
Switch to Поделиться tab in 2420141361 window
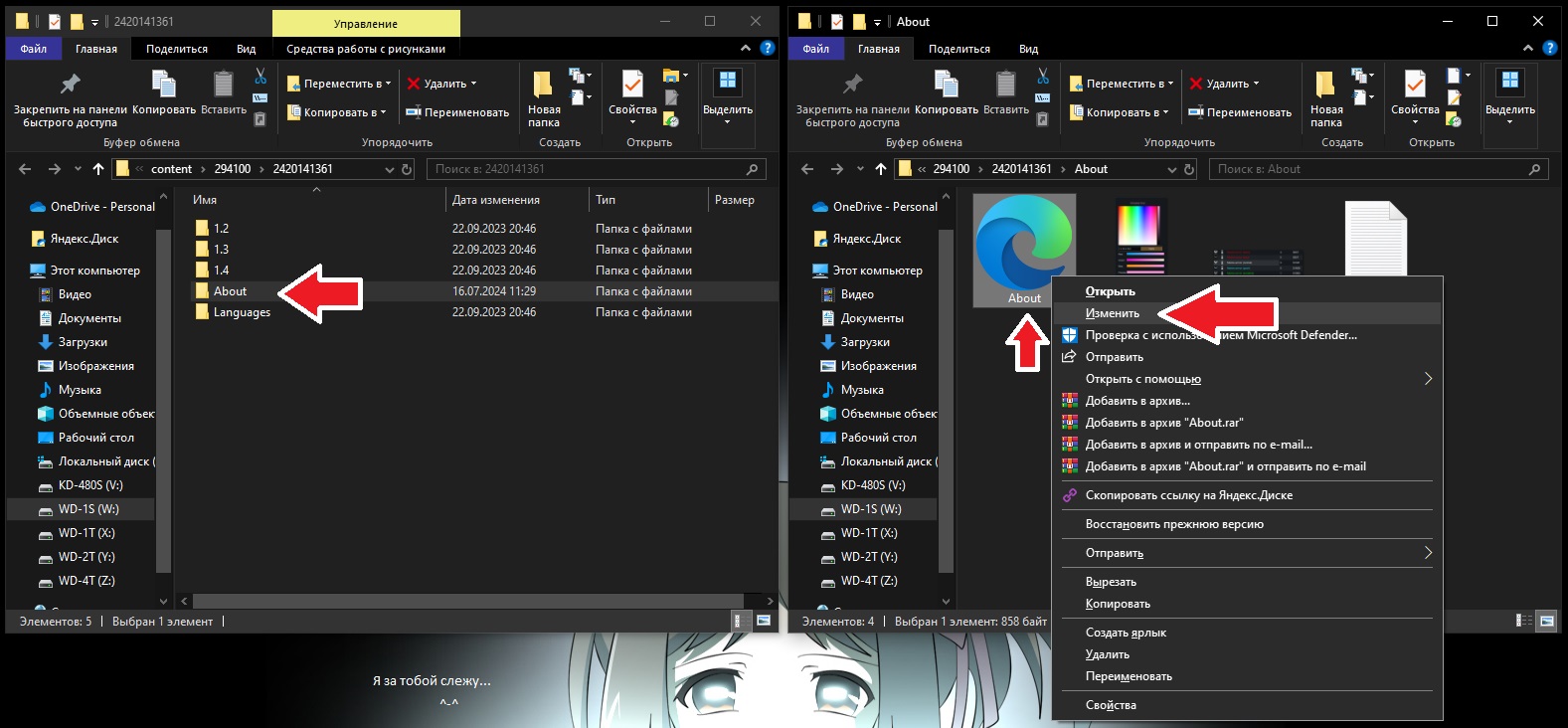(x=177, y=49)
